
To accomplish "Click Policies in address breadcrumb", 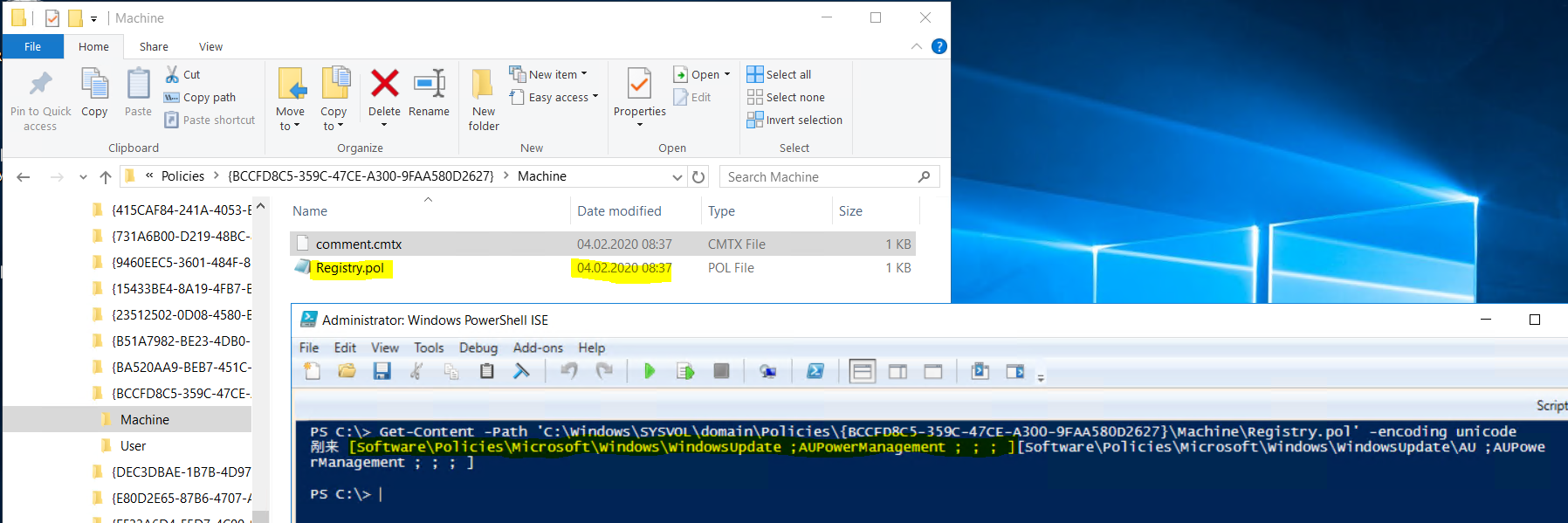I will (182, 176).
